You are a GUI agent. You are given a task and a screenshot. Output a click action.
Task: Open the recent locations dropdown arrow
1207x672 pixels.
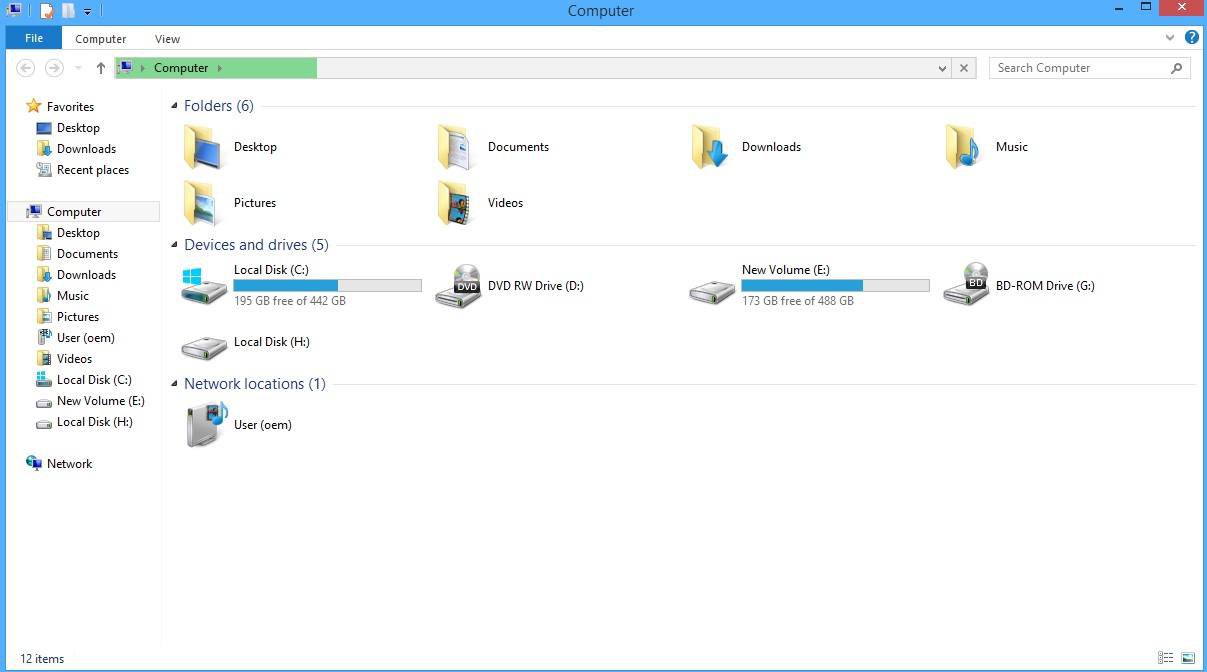tap(78, 68)
